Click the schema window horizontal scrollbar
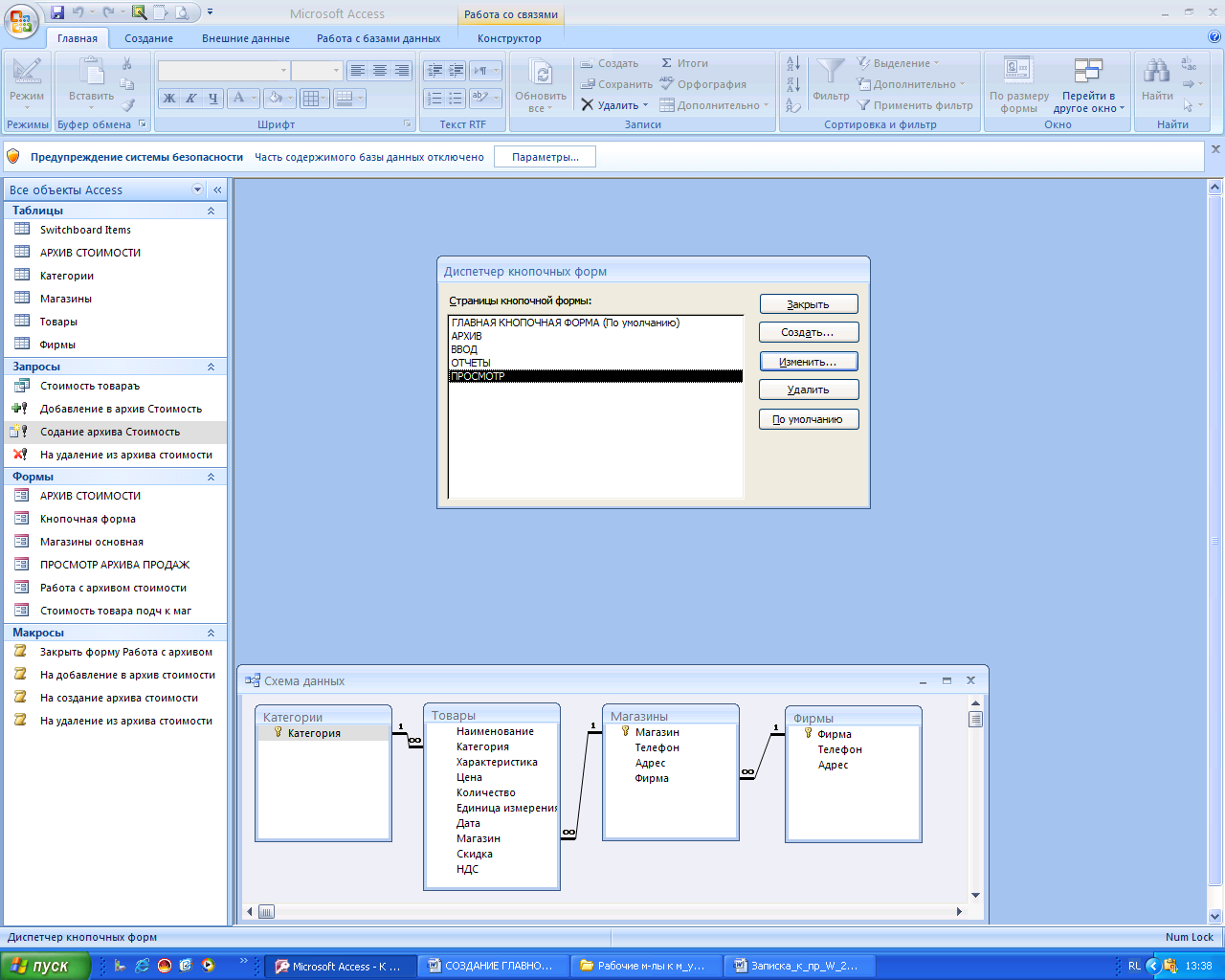This screenshot has height=980, width=1225. 612,912
